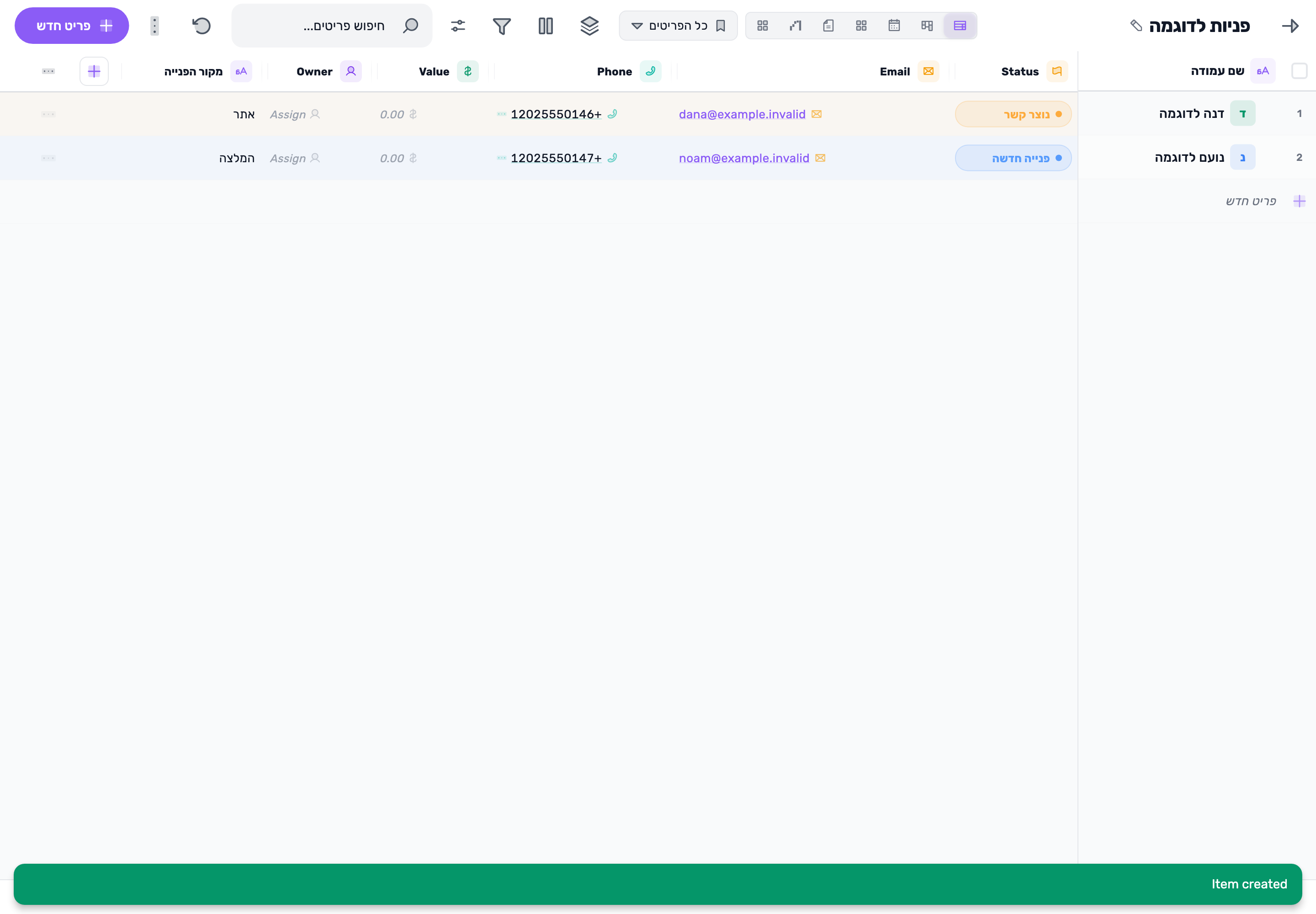Open the פנייה חדשה status dropdown
The height and width of the screenshot is (914, 1316).
[x=1013, y=158]
